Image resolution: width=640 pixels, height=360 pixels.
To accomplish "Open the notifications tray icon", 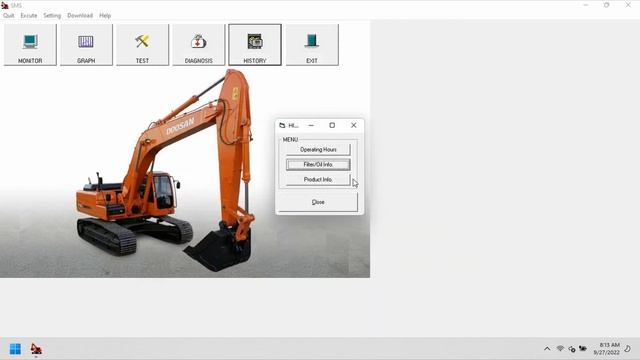I will point(628,349).
